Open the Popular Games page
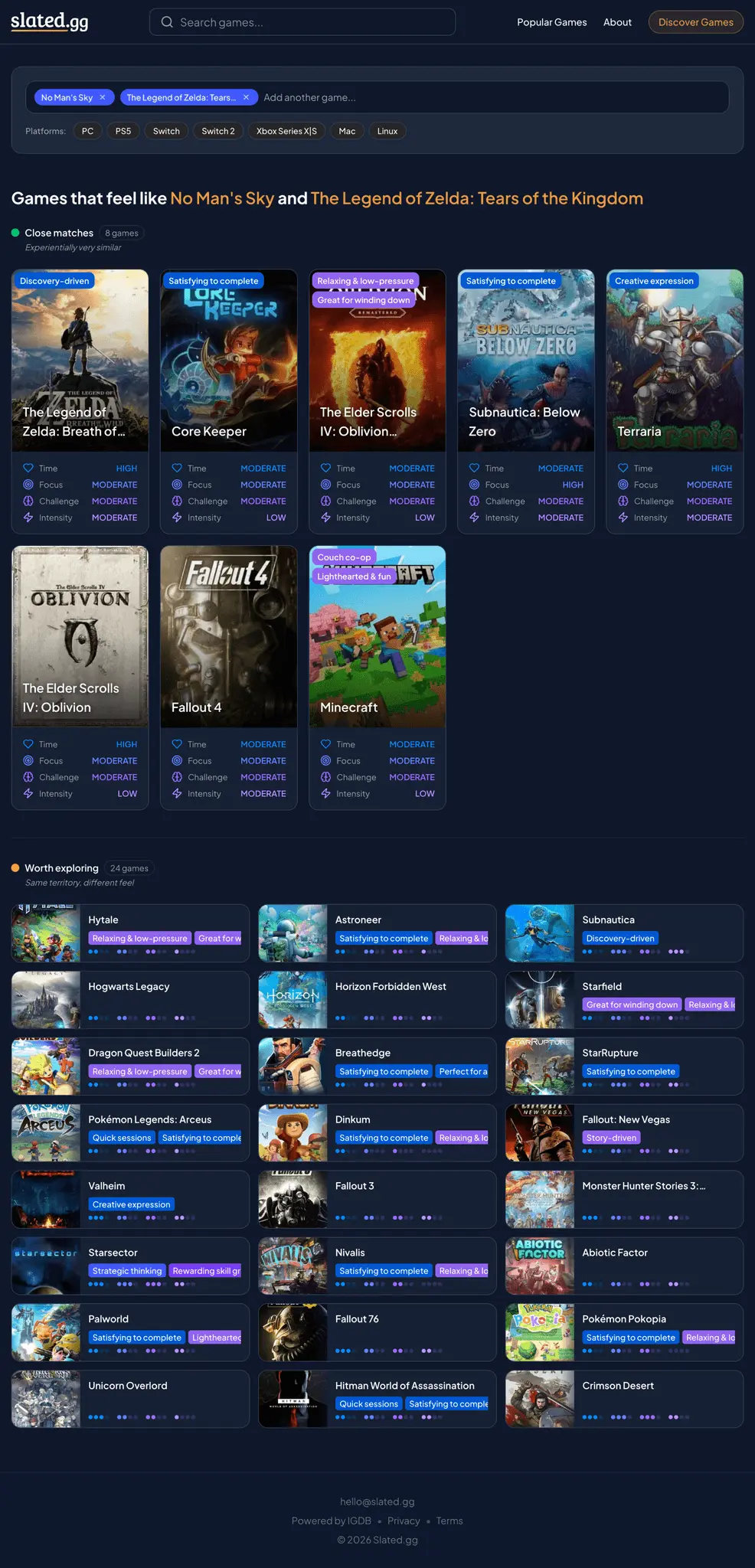Viewport: 755px width, 1568px height. (552, 22)
